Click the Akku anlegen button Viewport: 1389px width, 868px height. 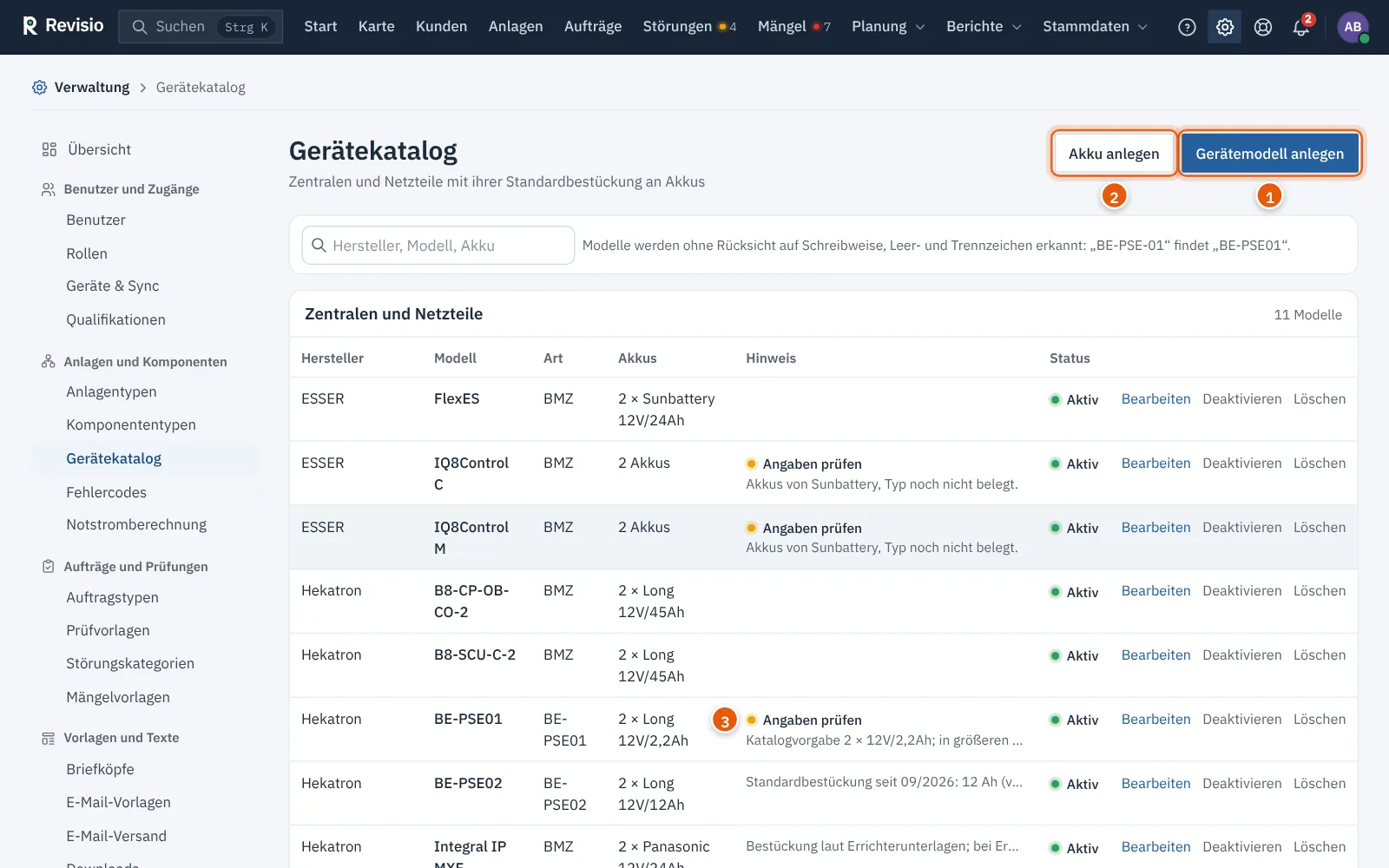(1114, 154)
